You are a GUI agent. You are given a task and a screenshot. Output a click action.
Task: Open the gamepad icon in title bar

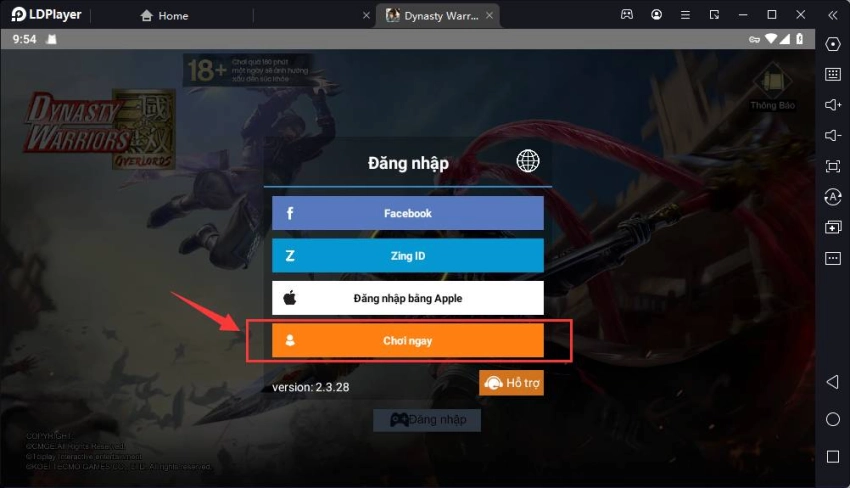point(627,15)
